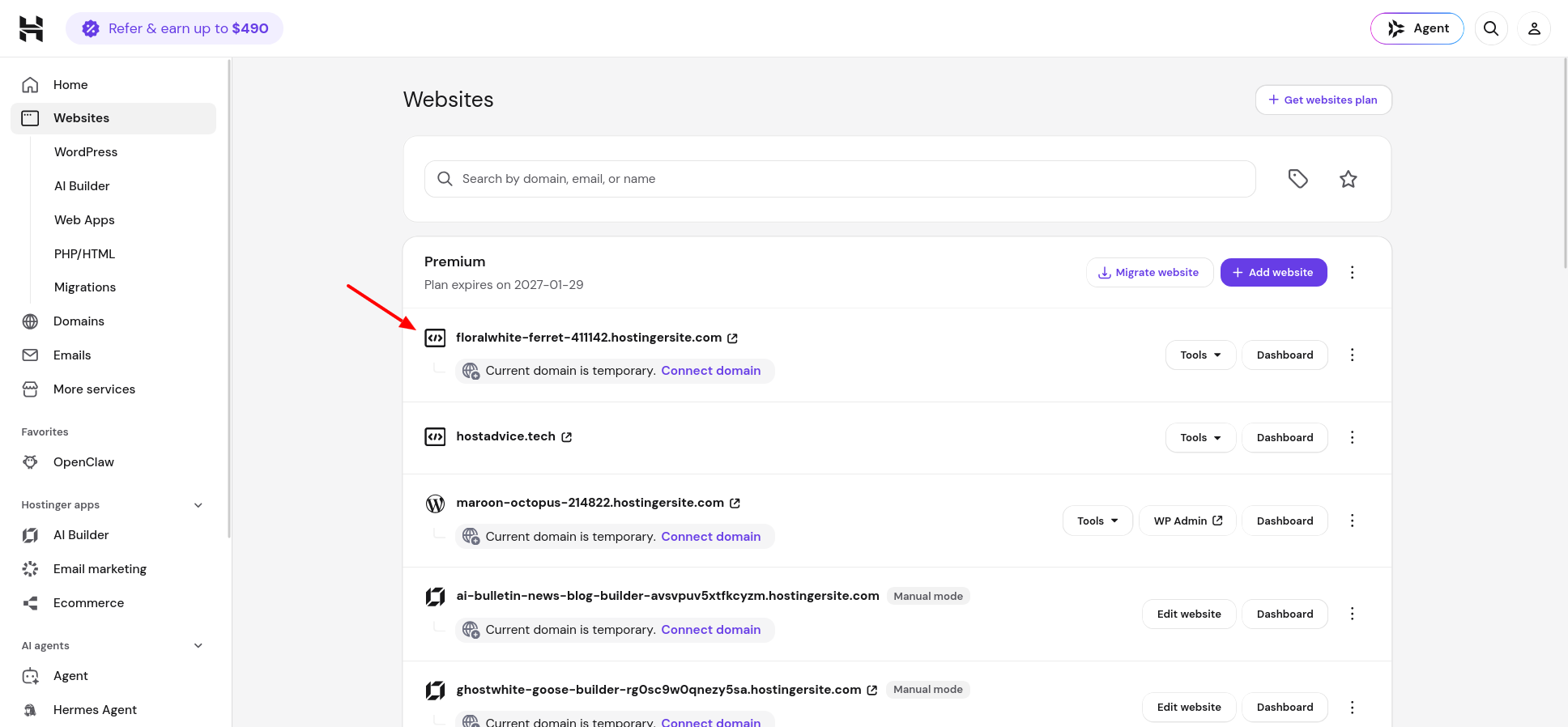The image size is (1568, 727).
Task: Collapse the AI agents section
Action: pyautogui.click(x=198, y=646)
